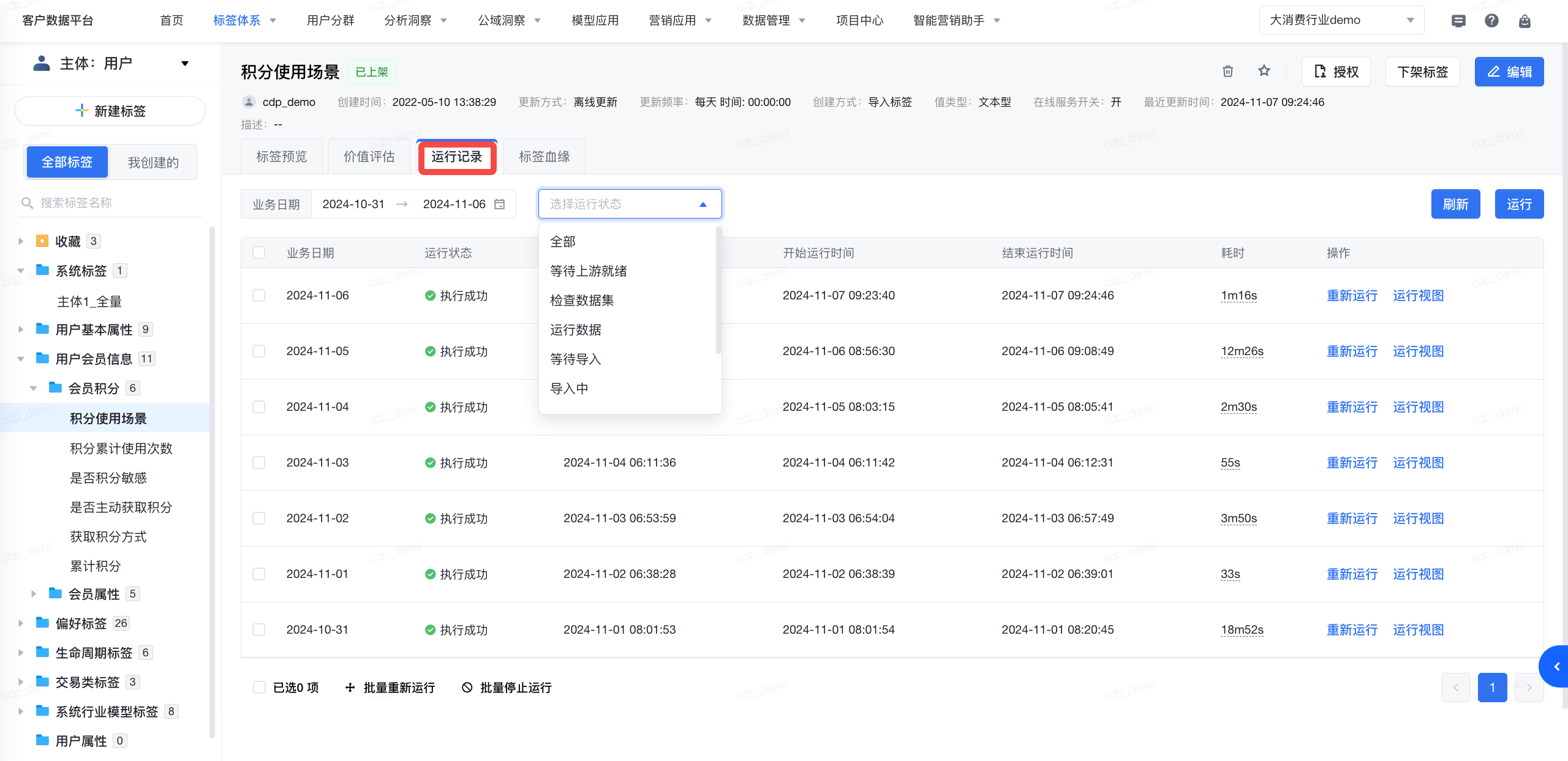Click the user account icon in header
The image size is (1568, 761).
click(x=1525, y=21)
